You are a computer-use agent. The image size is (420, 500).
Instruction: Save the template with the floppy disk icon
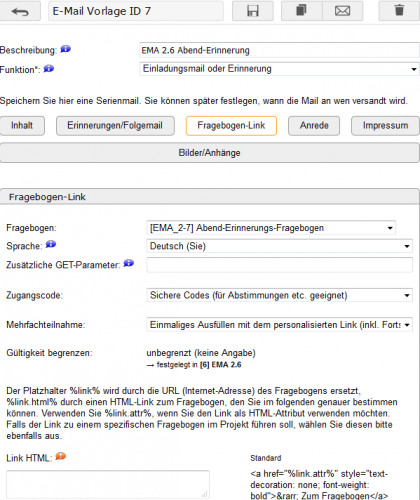pyautogui.click(x=253, y=11)
